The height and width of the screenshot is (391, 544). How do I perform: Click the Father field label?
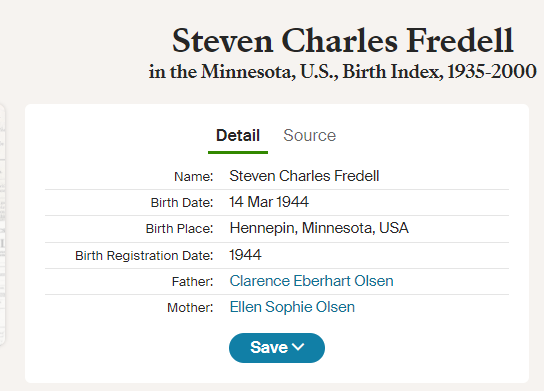point(192,281)
